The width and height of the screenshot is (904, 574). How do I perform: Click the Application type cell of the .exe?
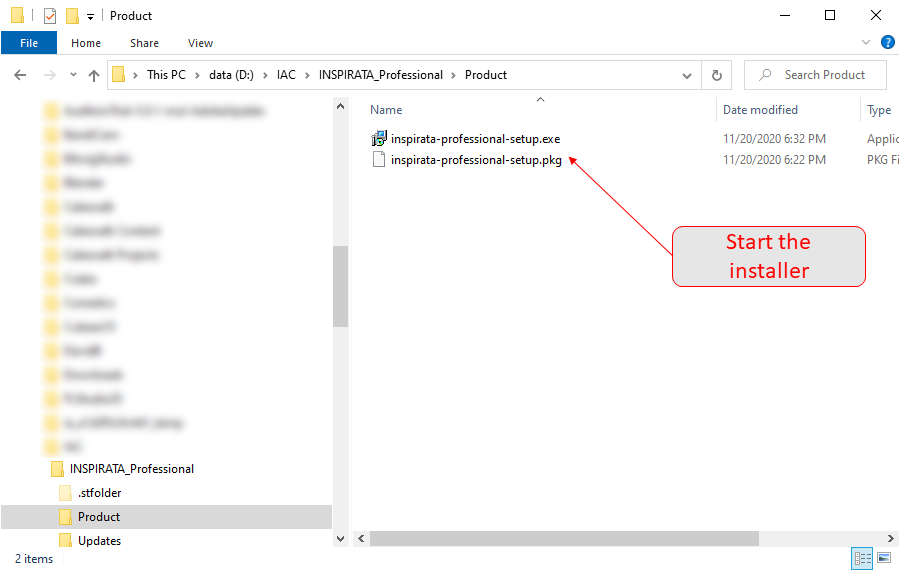pyautogui.click(x=883, y=139)
